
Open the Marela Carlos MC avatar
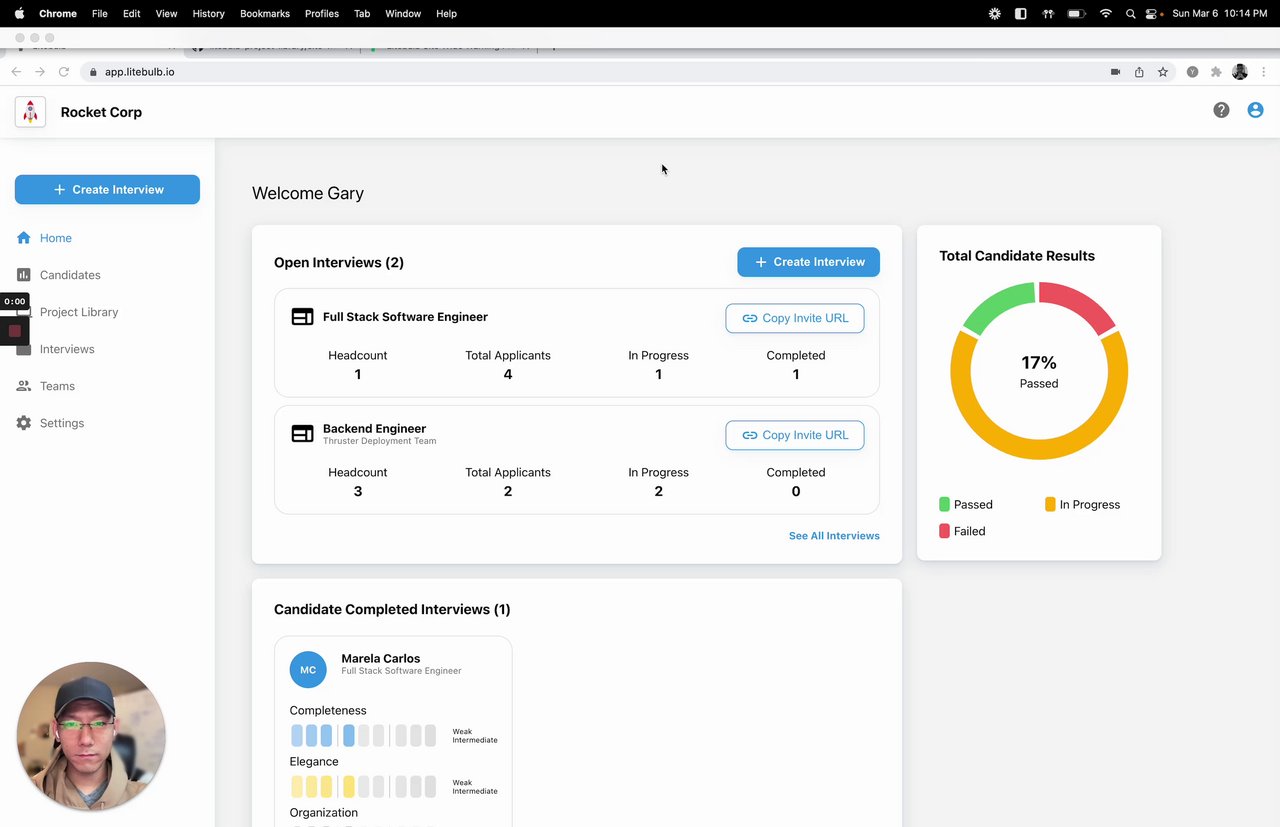point(308,670)
